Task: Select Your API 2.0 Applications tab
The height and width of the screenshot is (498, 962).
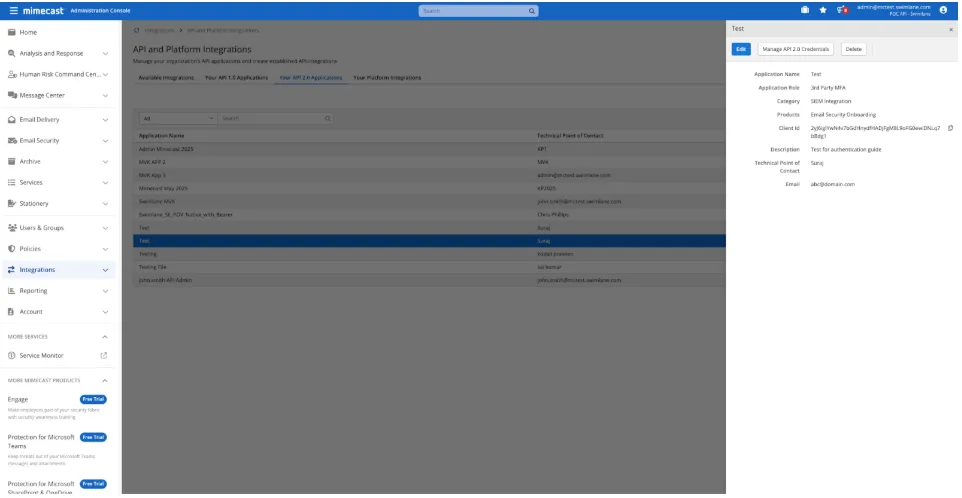Action: [310, 78]
